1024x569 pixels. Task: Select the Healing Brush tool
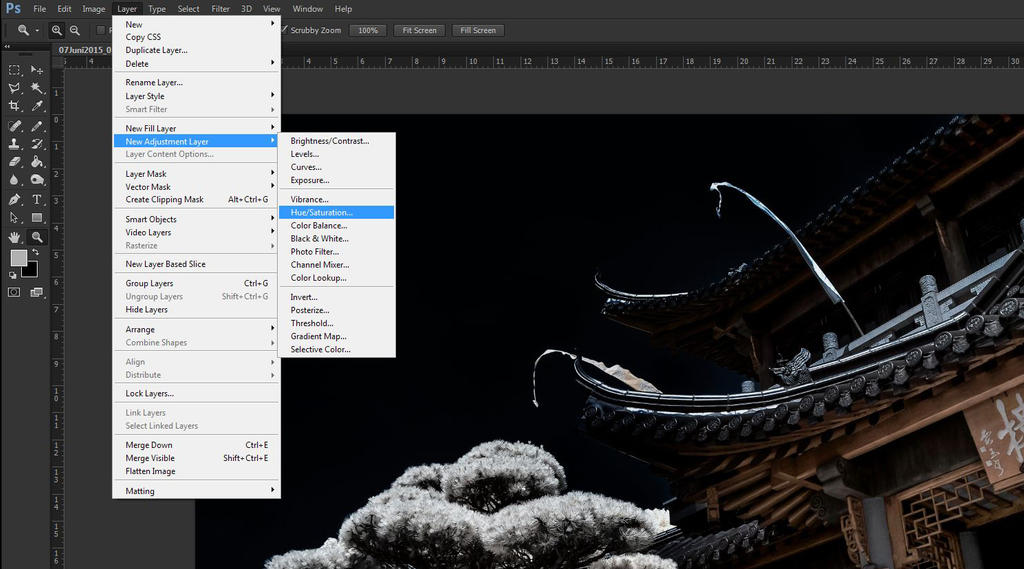coord(14,126)
